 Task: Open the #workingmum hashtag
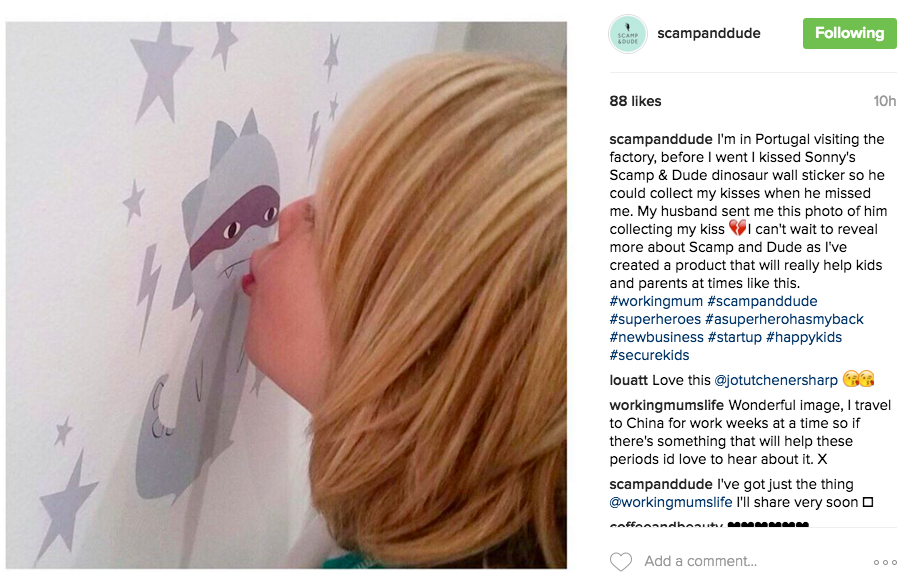(x=656, y=301)
